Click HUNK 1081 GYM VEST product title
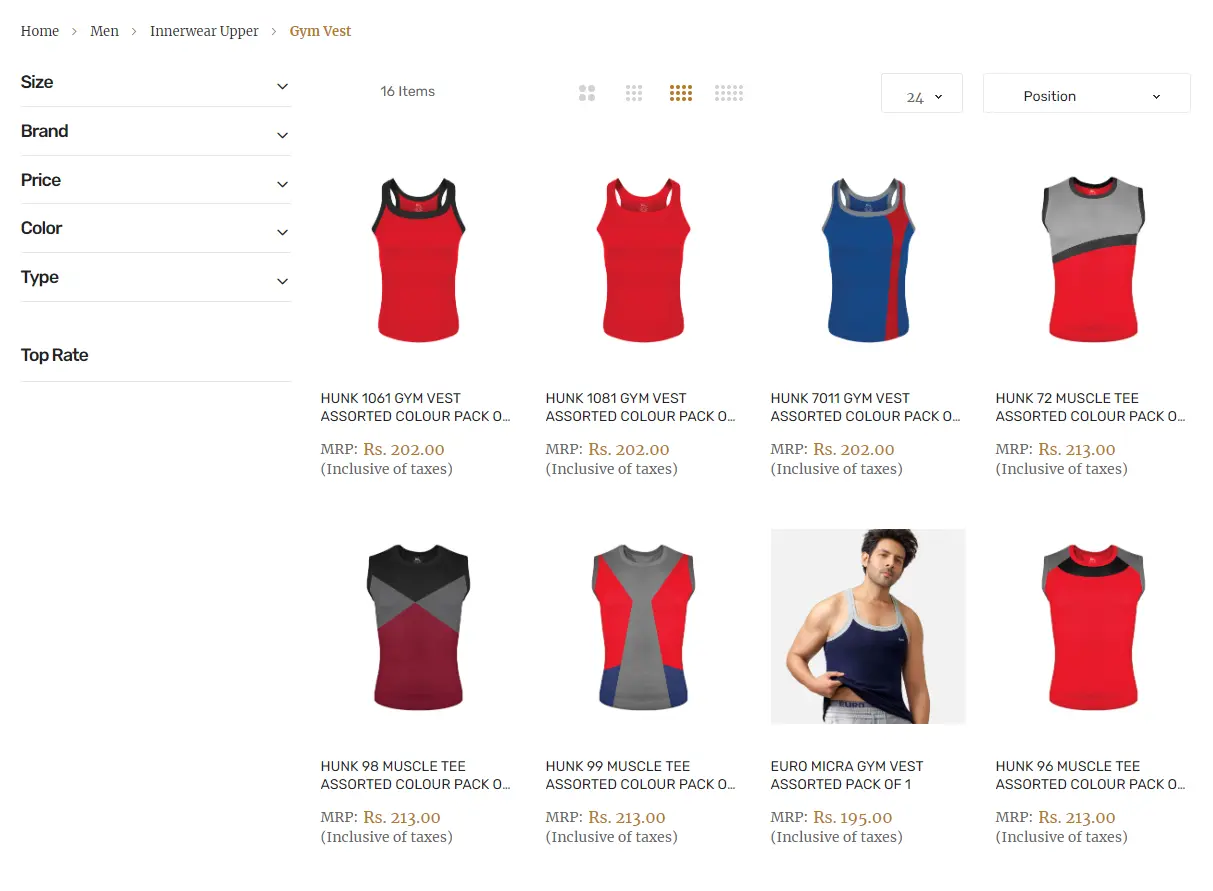Image resolution: width=1213 pixels, height=891 pixels. coord(641,407)
